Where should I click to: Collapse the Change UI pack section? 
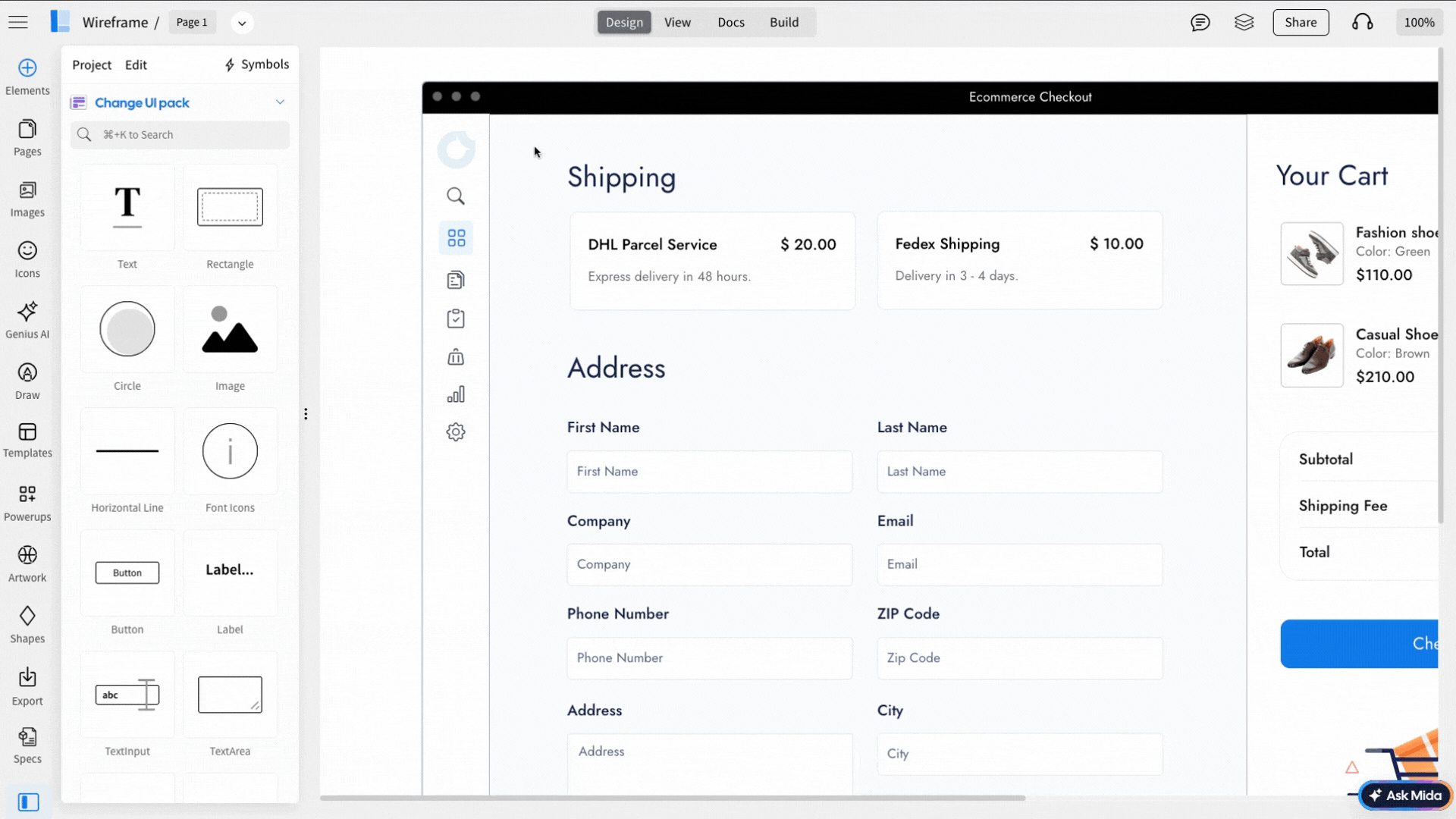click(x=281, y=102)
